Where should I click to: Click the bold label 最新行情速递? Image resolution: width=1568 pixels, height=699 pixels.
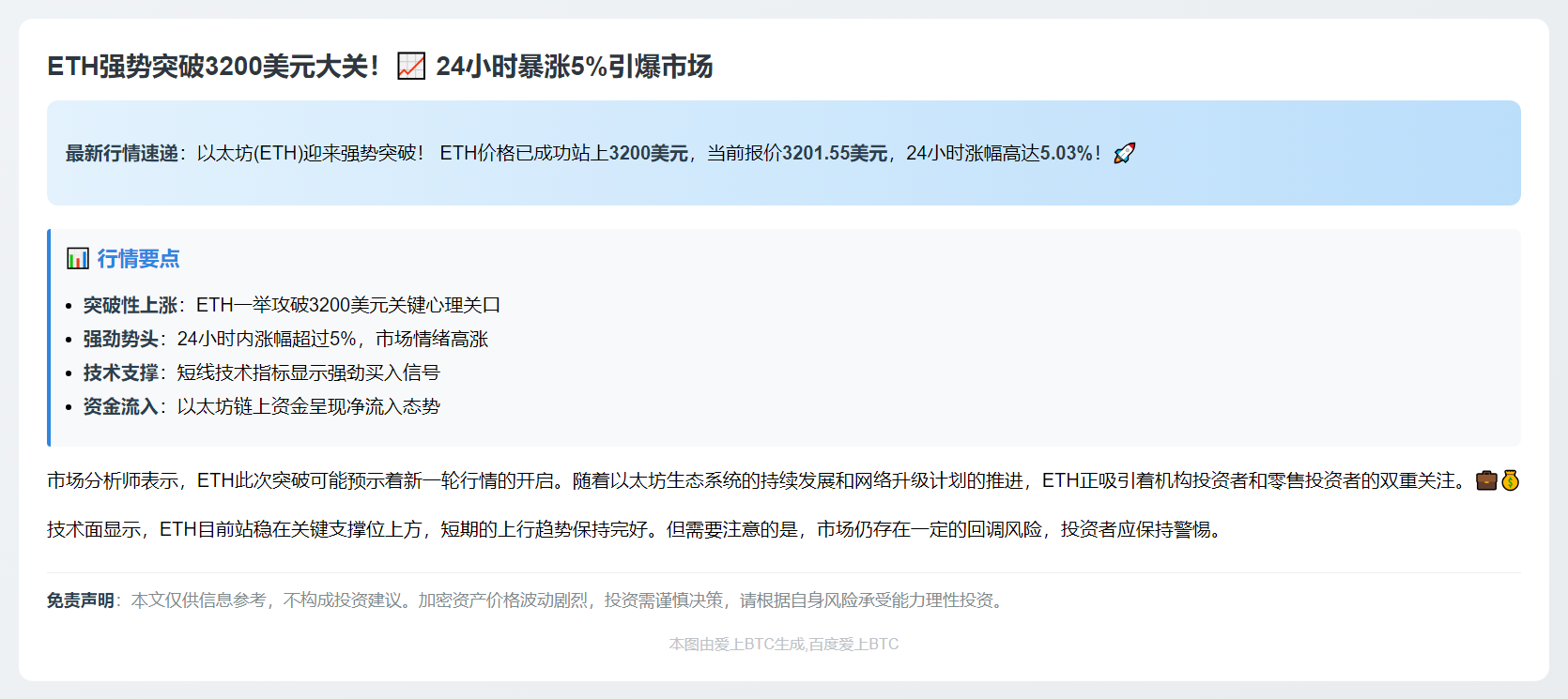pos(122,153)
